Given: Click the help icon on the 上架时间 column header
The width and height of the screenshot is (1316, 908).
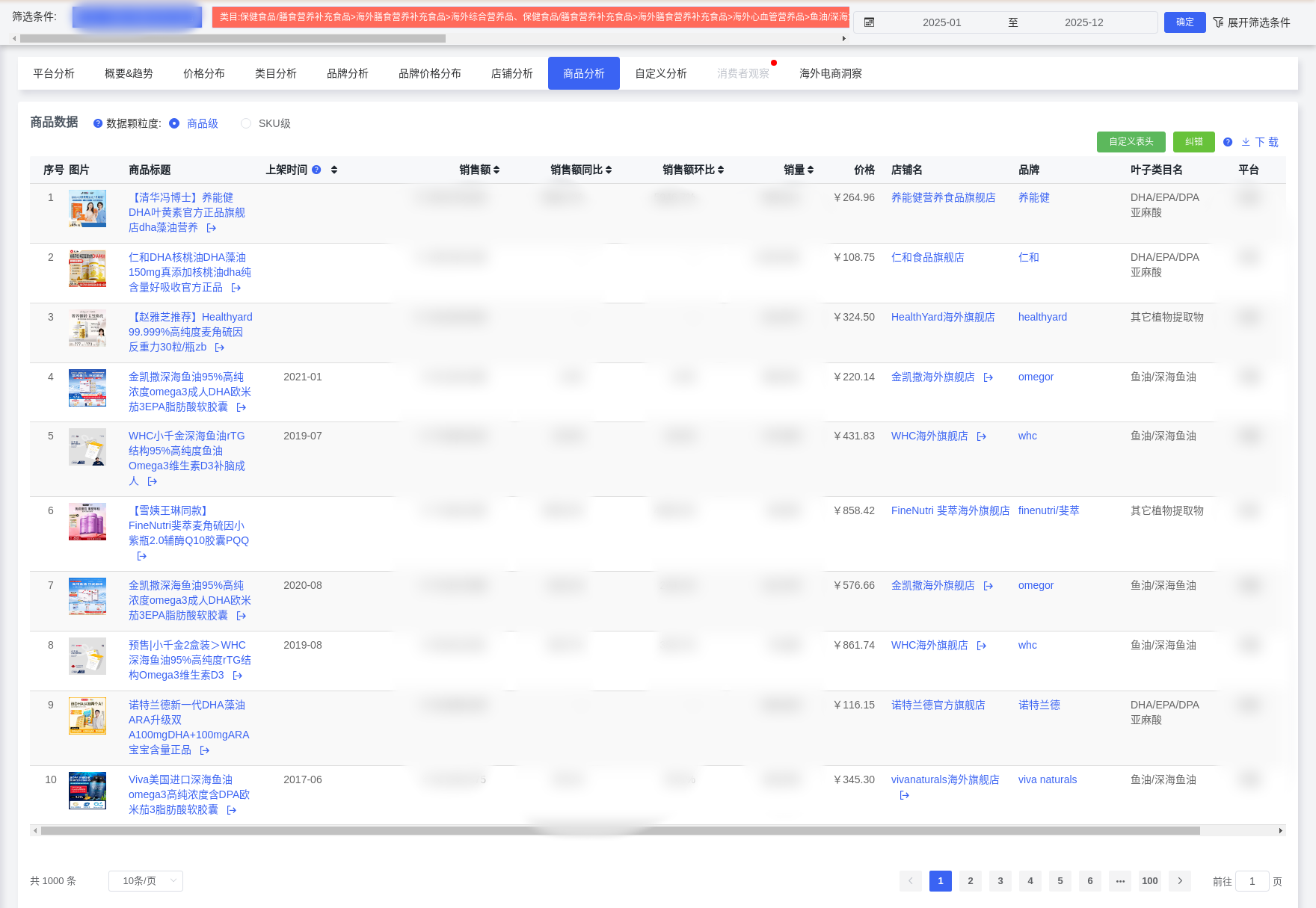Looking at the screenshot, I should click(x=316, y=170).
